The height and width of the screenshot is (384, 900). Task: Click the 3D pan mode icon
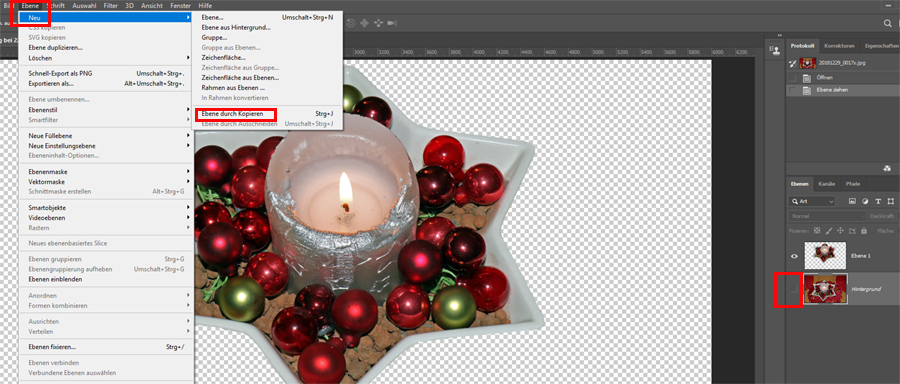364,23
